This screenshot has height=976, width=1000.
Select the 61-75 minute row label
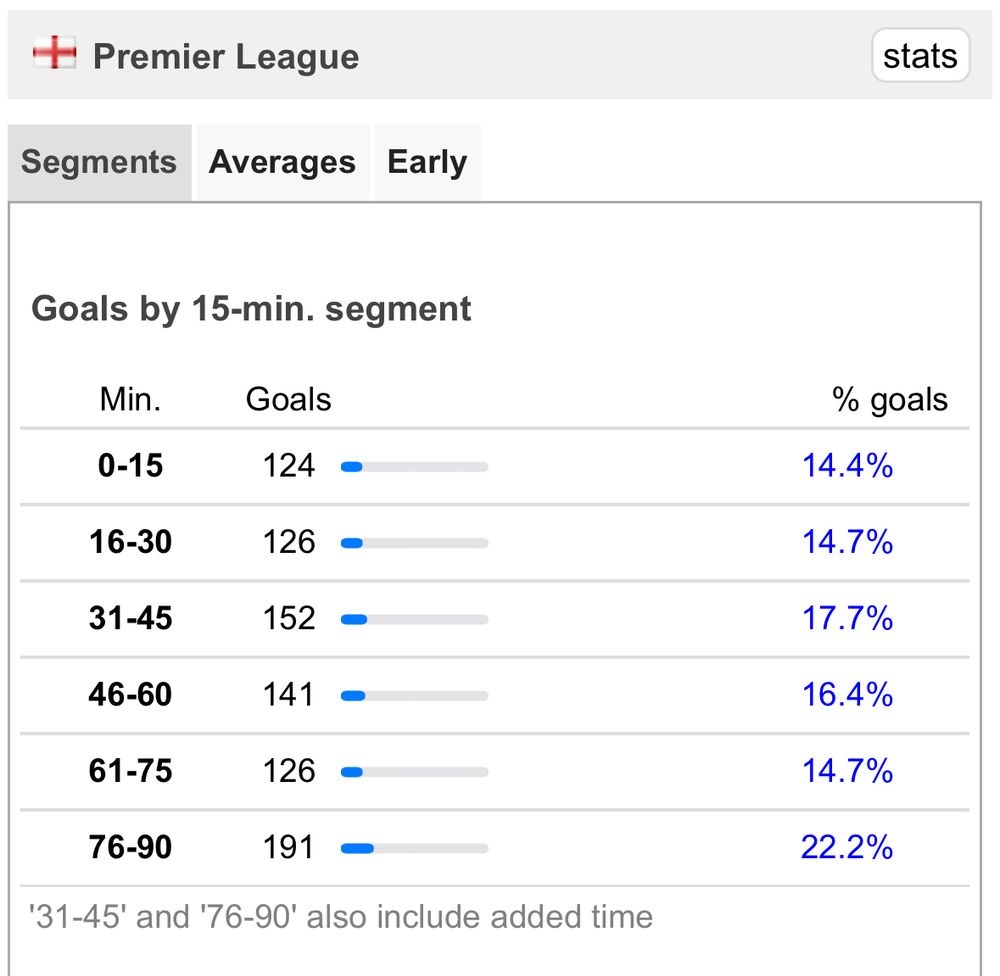[130, 772]
